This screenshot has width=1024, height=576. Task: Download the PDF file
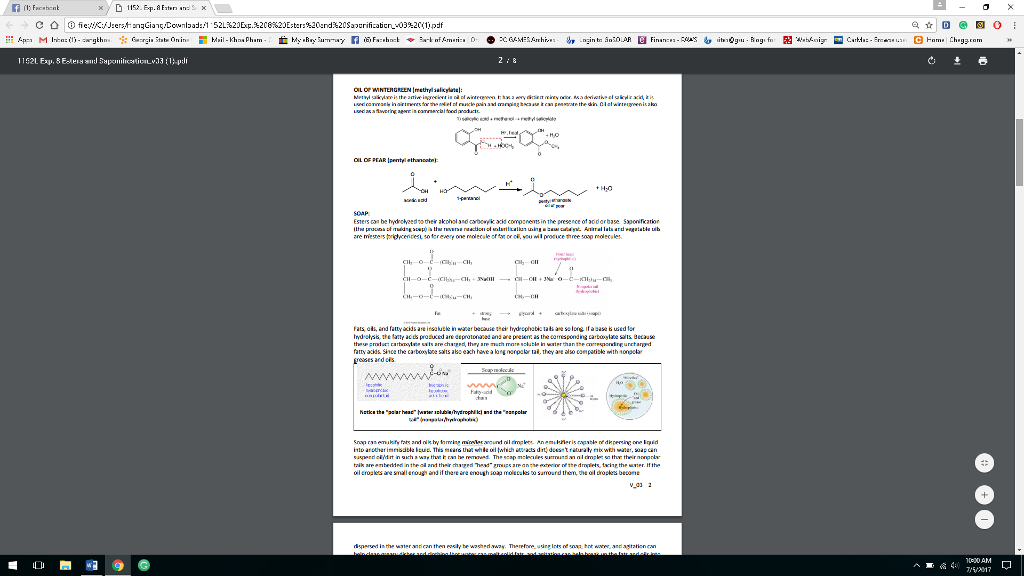(957, 60)
